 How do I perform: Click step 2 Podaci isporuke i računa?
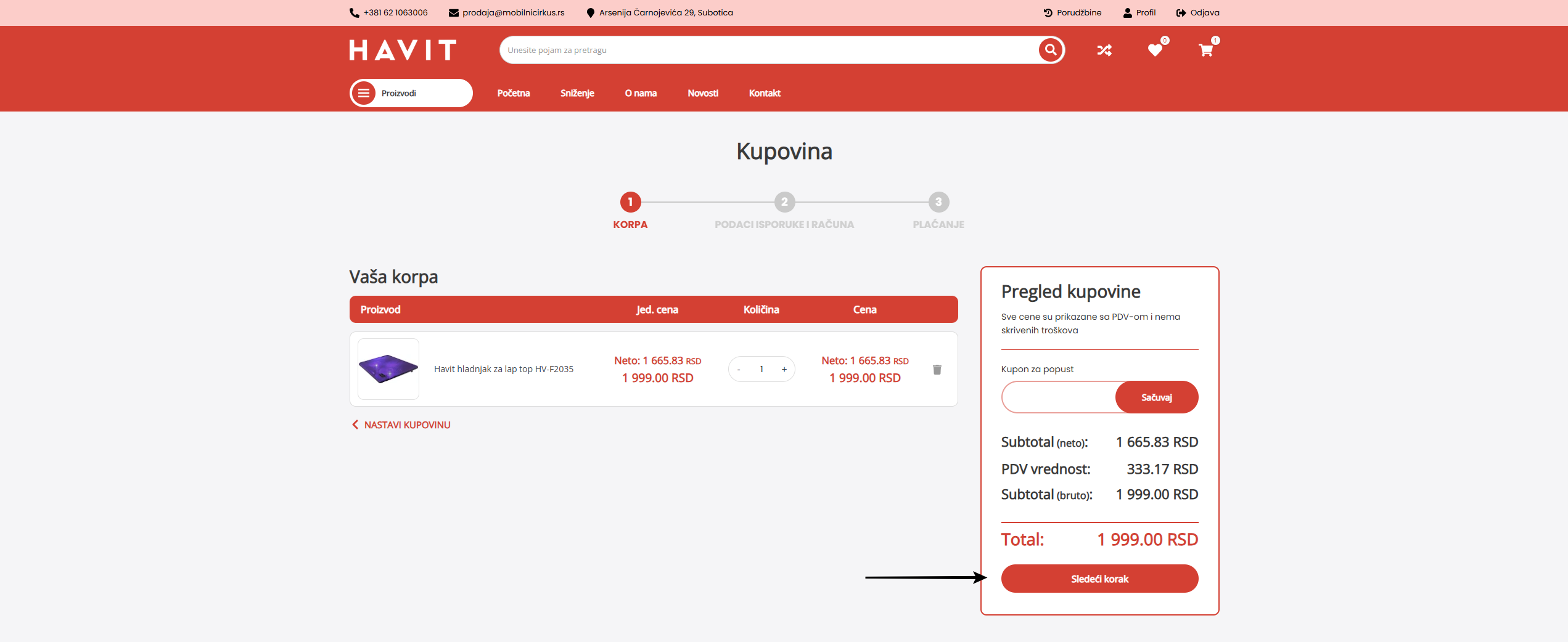click(784, 201)
